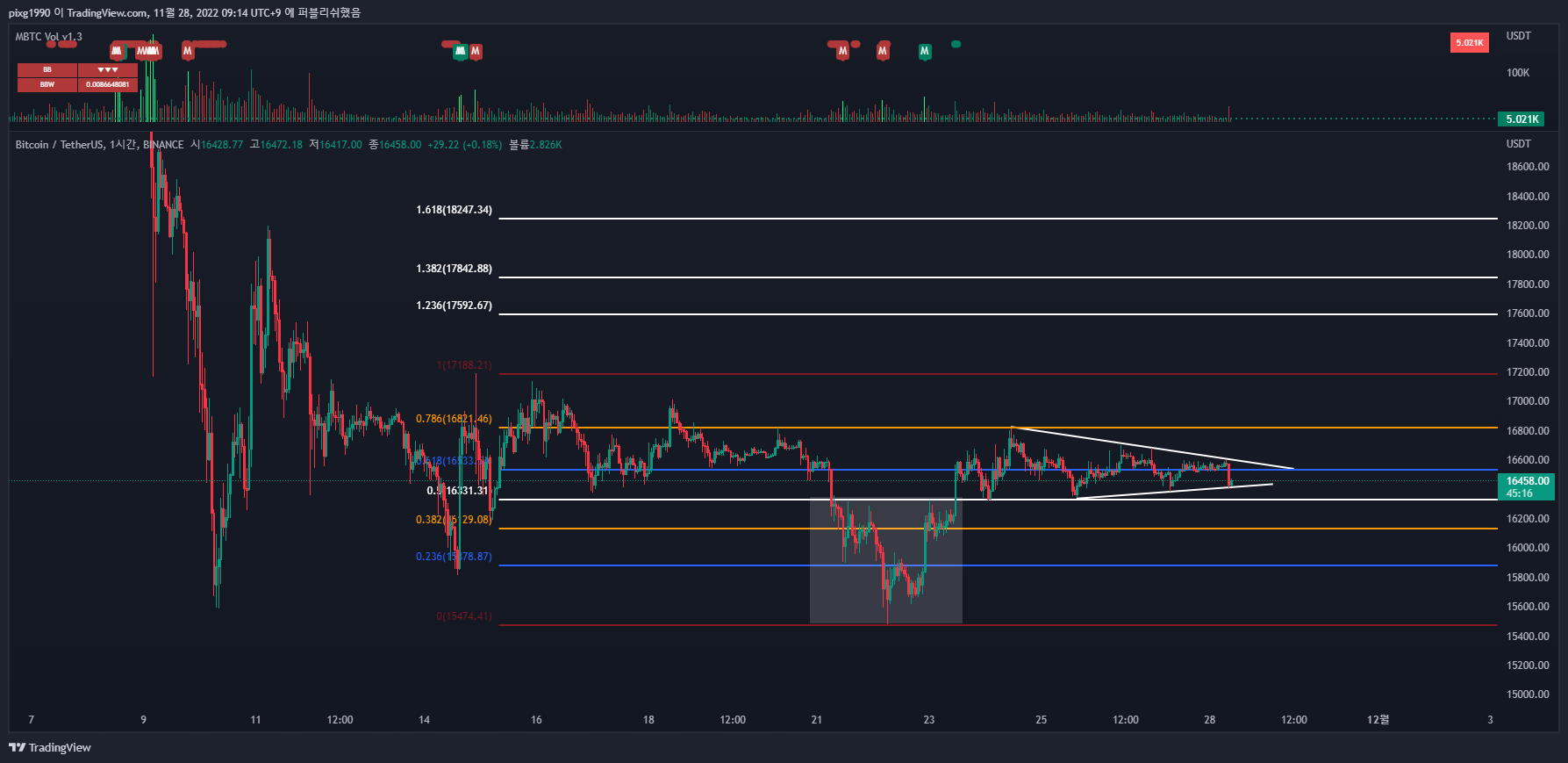Click the 12월 month label on time axis
This screenshot has width=1568, height=763.
click(1378, 720)
